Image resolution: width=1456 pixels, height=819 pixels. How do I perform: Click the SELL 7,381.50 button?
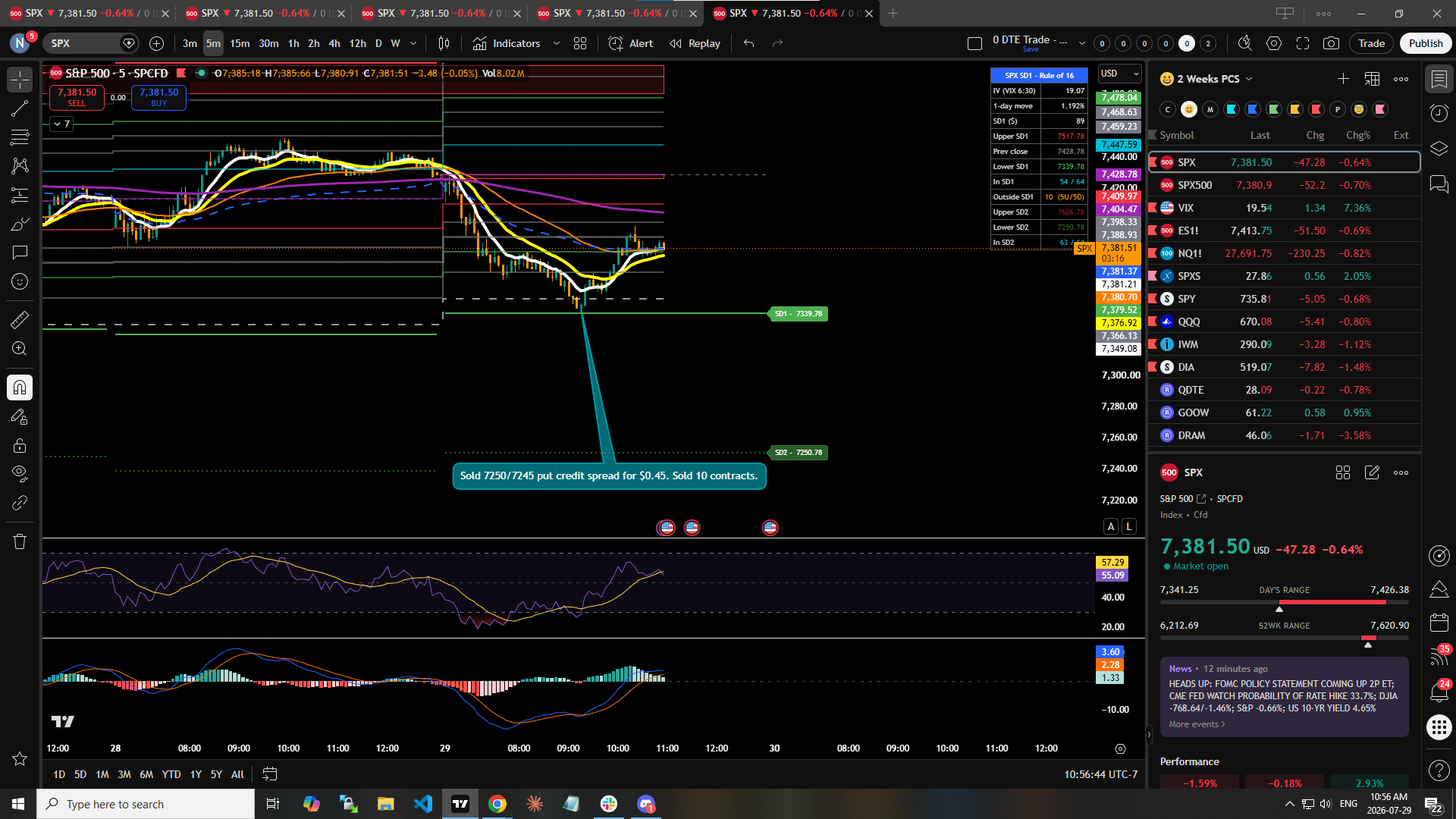tap(77, 97)
